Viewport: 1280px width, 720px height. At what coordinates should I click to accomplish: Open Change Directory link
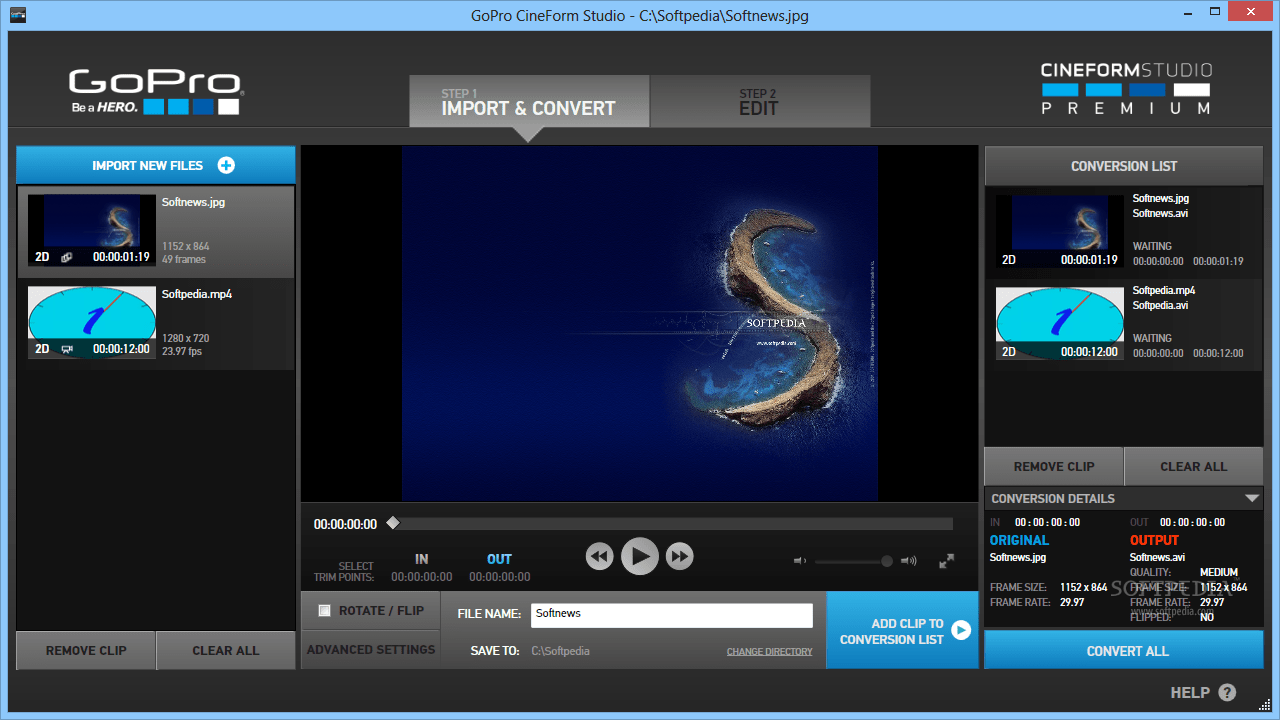769,651
